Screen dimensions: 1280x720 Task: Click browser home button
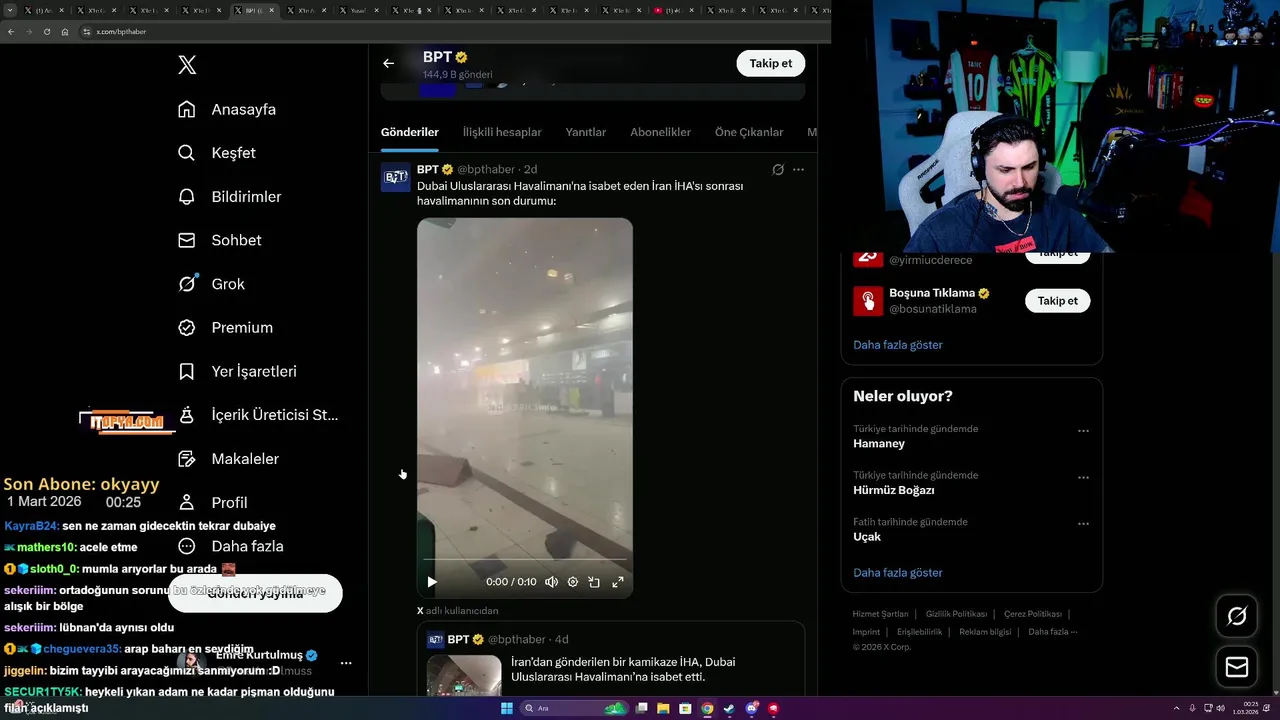(65, 31)
